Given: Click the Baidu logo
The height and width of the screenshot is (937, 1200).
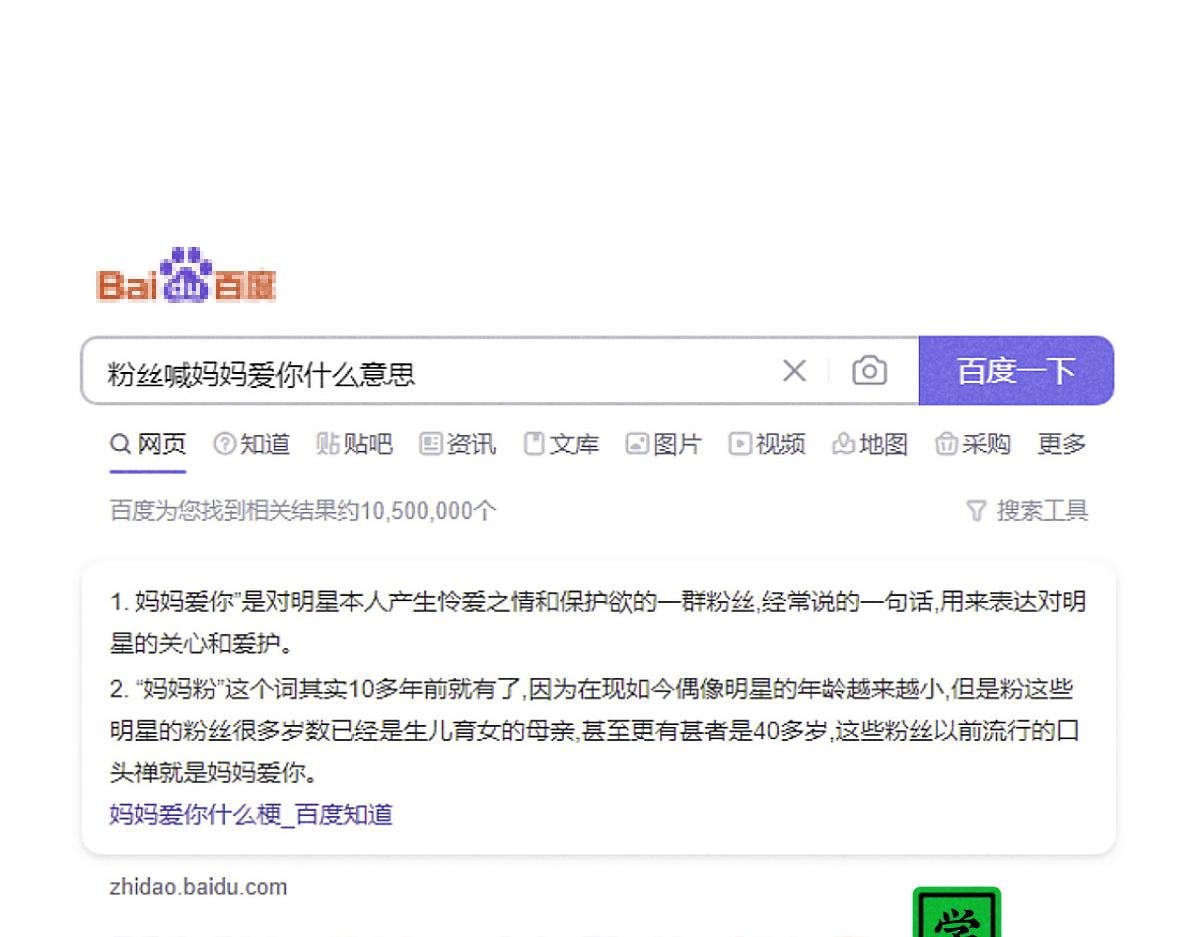Looking at the screenshot, I should [x=186, y=275].
